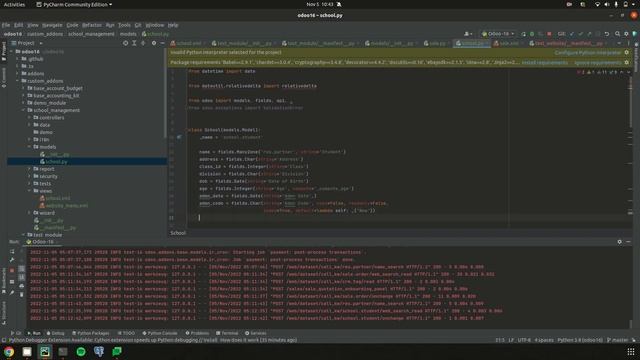Open the Help menu
640x360 pixels.
(173, 25)
